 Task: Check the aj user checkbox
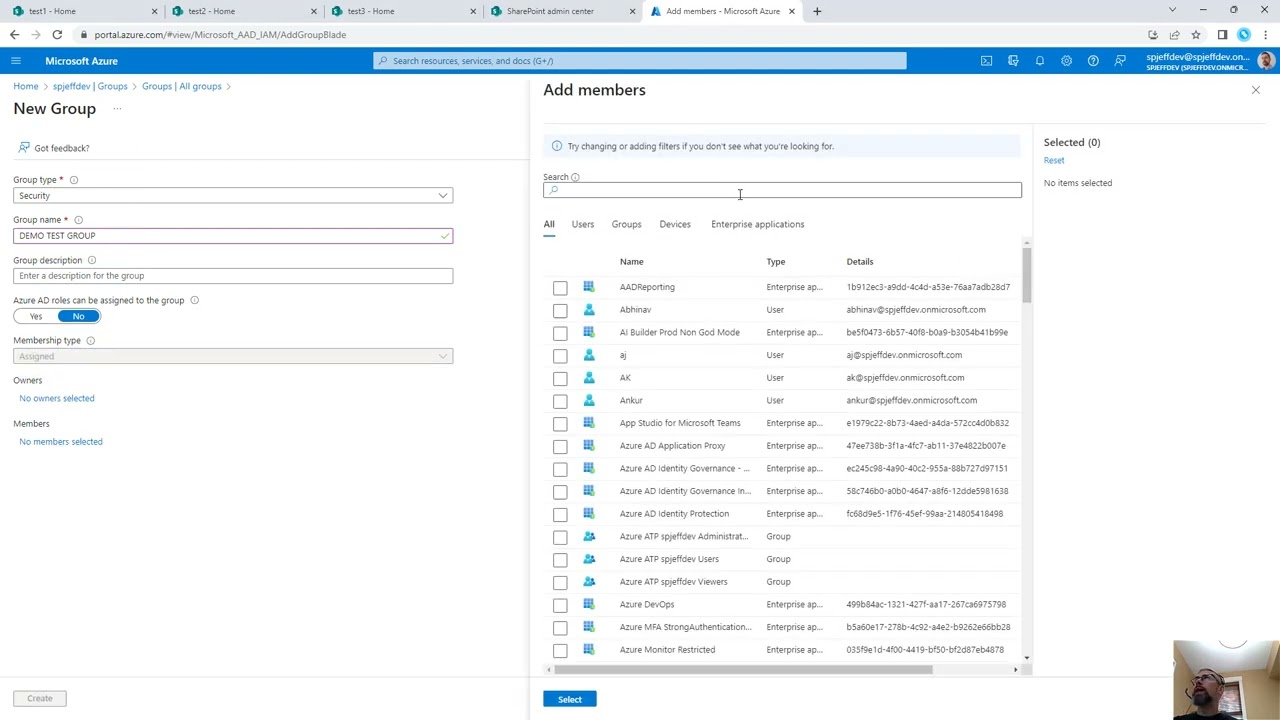click(560, 356)
